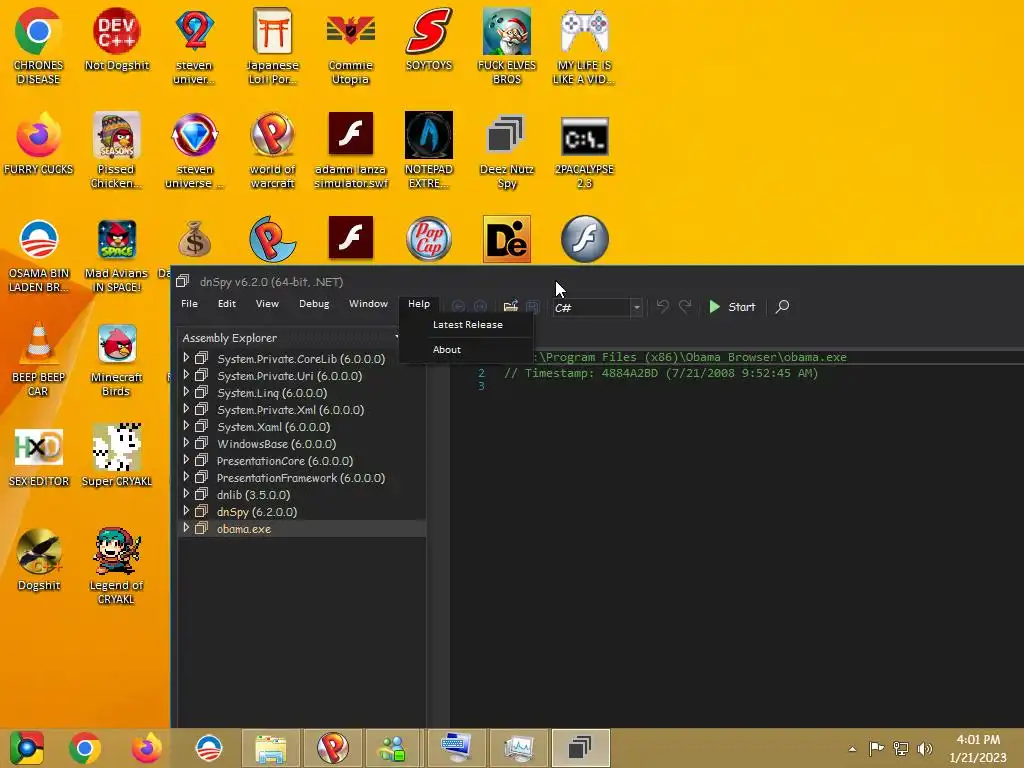Click the Save All toolbar icon

[x=532, y=306]
